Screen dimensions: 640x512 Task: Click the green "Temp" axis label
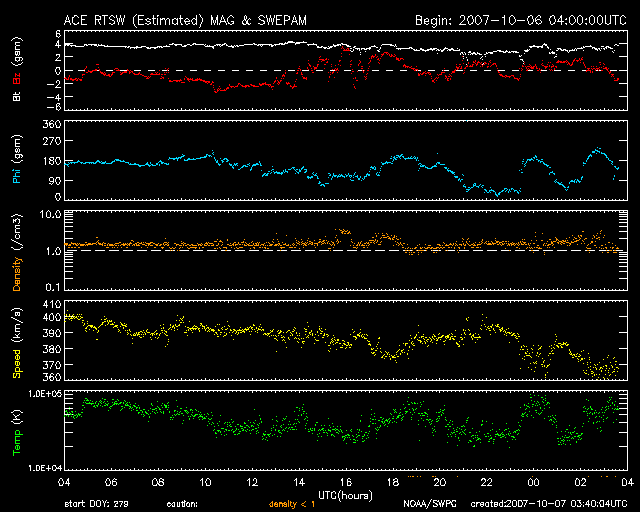click(17, 443)
